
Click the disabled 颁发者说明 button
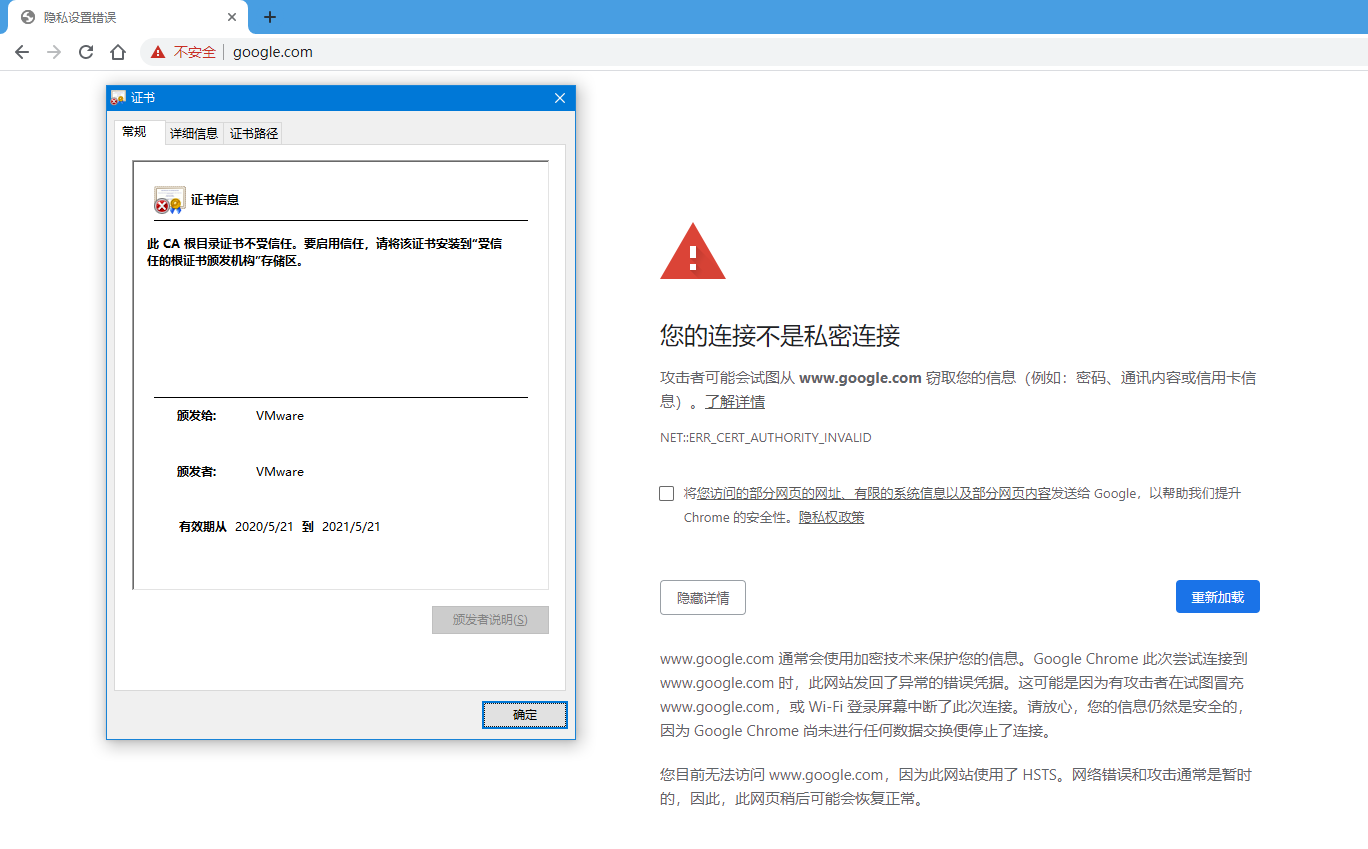click(x=490, y=620)
